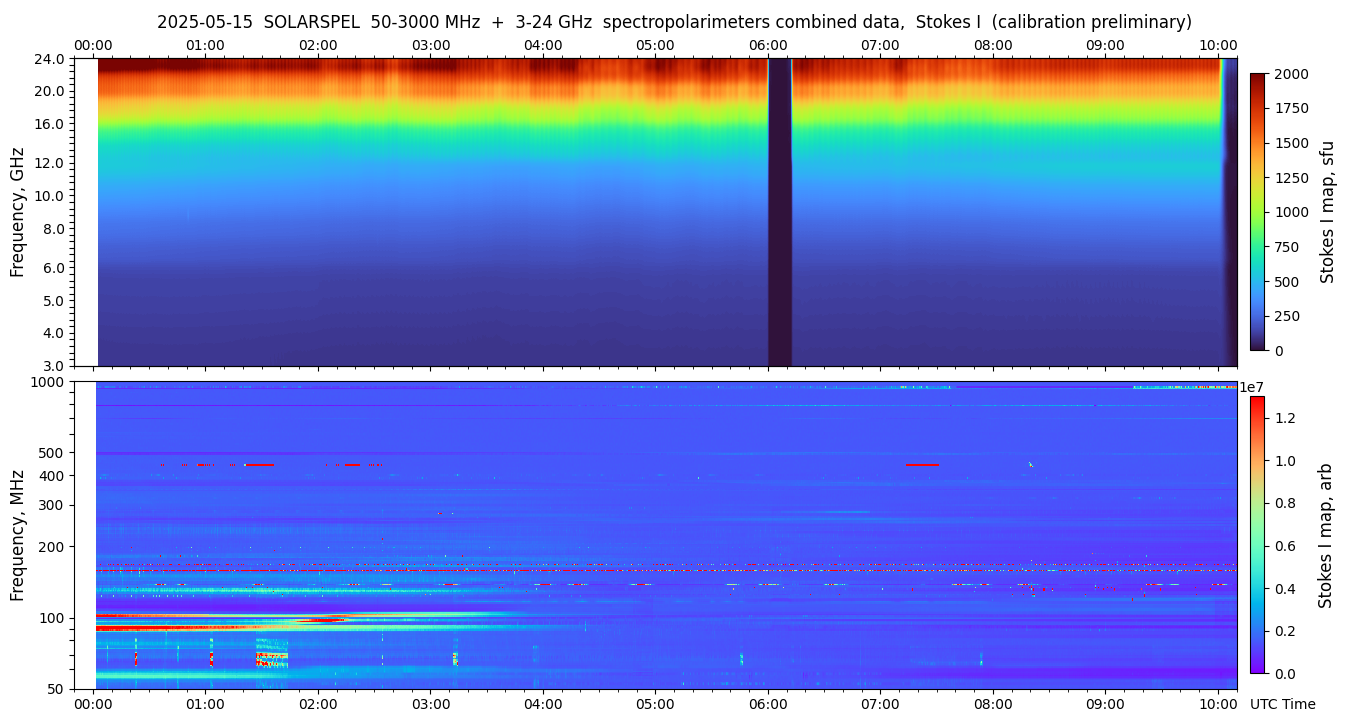Click the 'Frequency, MHz' axis label
This screenshot has width=1350, height=725.
(x=17, y=534)
